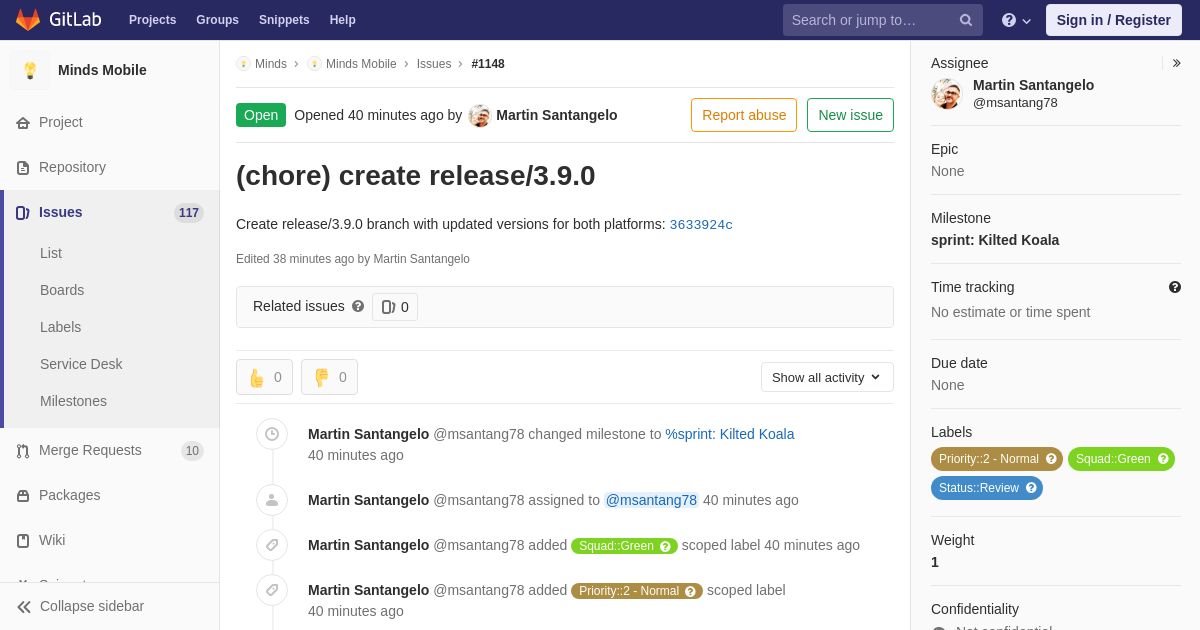Click the search magnifier icon
The height and width of the screenshot is (630, 1200).
click(965, 20)
